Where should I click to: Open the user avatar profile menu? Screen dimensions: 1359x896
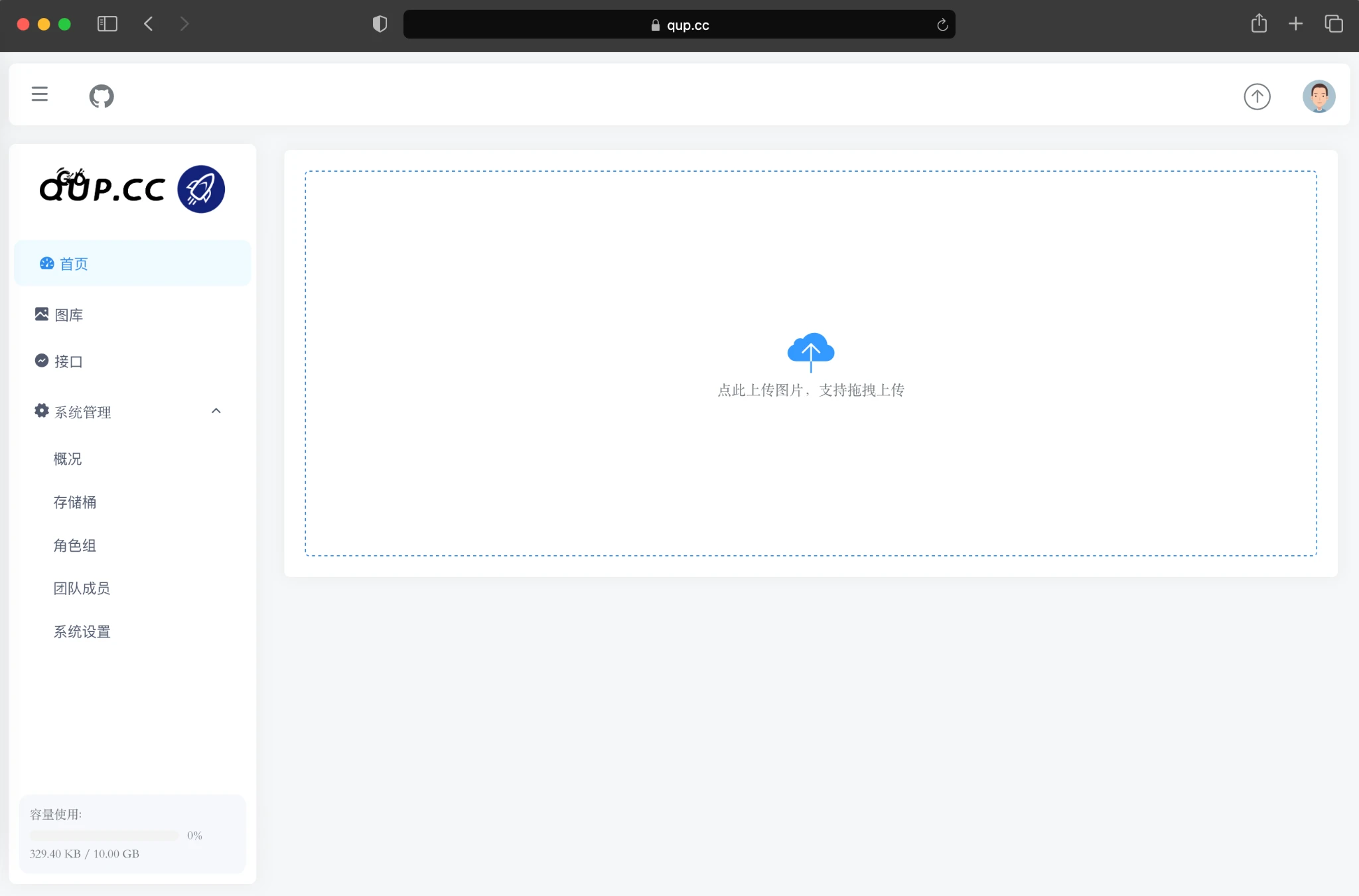coord(1319,97)
